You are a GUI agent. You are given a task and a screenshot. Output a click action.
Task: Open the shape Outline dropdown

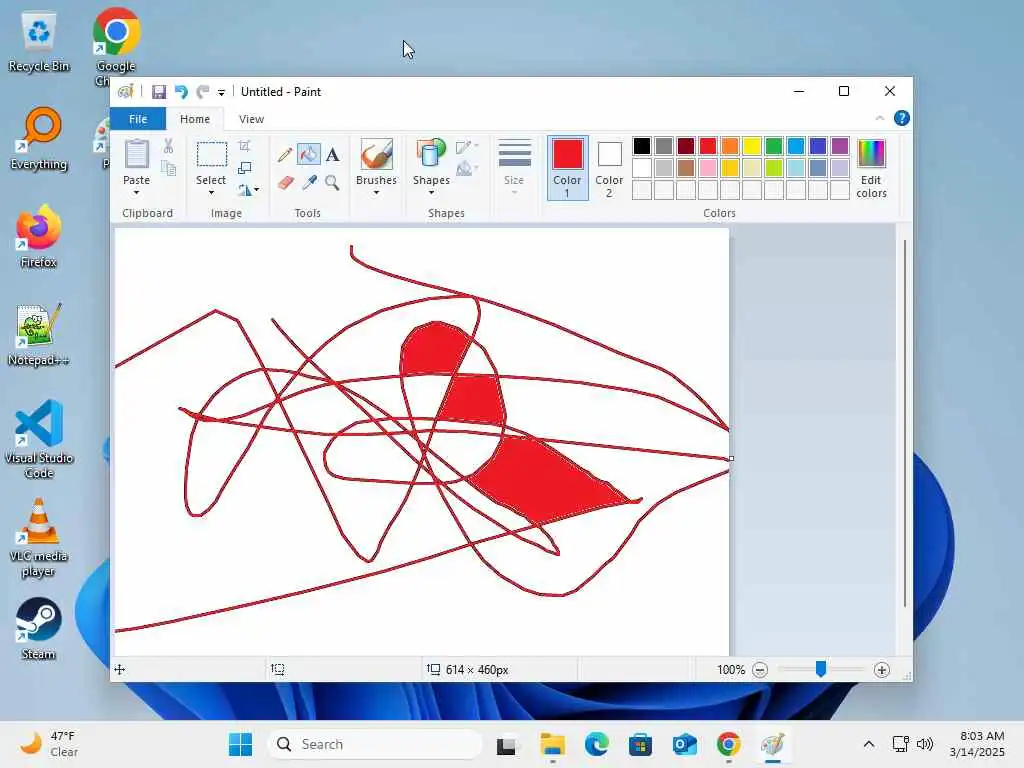click(467, 146)
